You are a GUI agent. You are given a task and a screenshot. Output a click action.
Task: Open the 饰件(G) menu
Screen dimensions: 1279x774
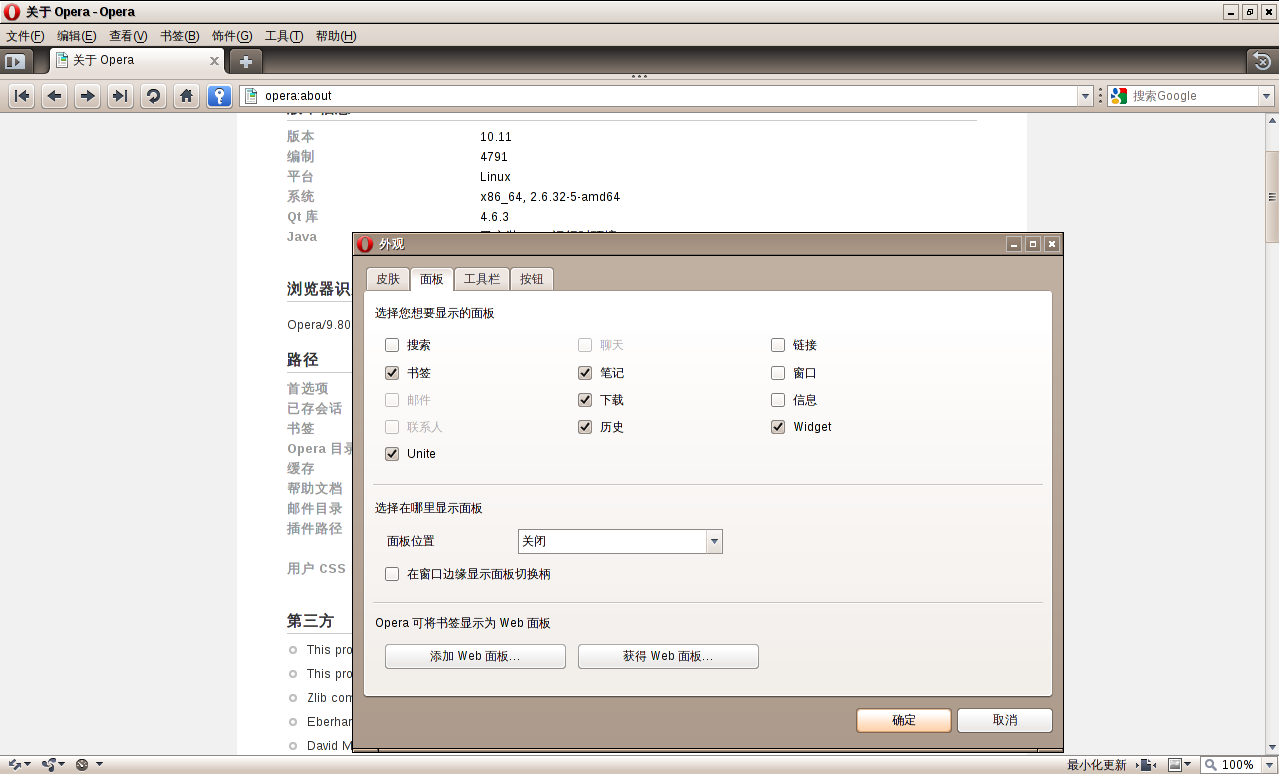[232, 36]
